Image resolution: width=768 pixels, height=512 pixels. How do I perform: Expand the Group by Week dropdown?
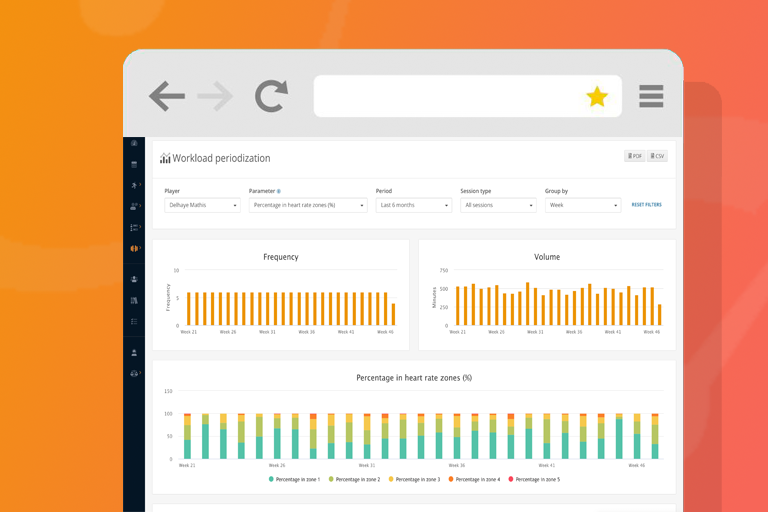tap(583, 205)
